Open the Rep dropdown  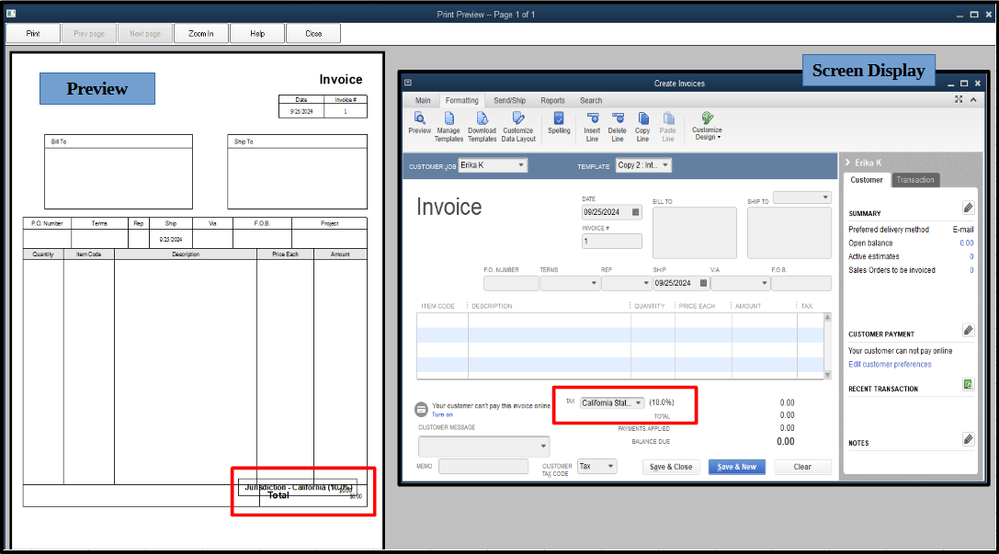tap(645, 283)
